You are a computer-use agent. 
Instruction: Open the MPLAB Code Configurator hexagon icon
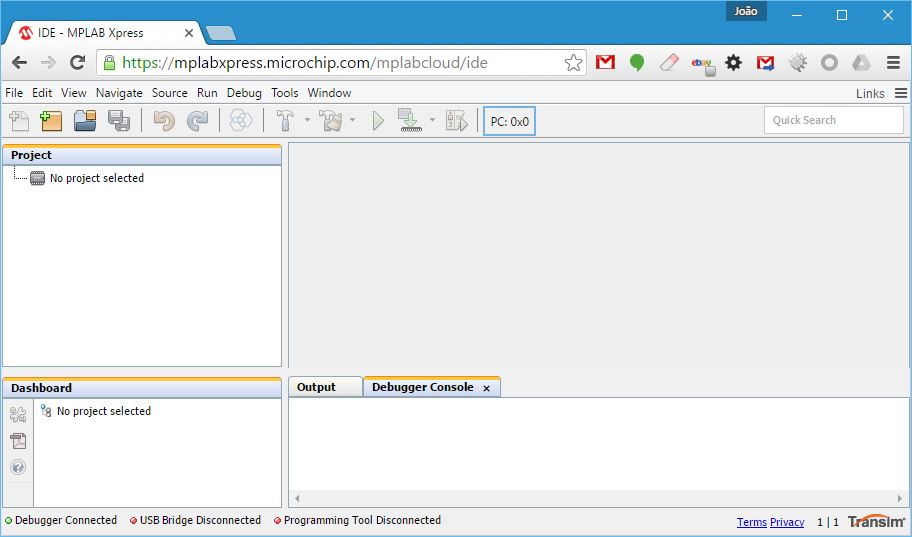tap(241, 121)
